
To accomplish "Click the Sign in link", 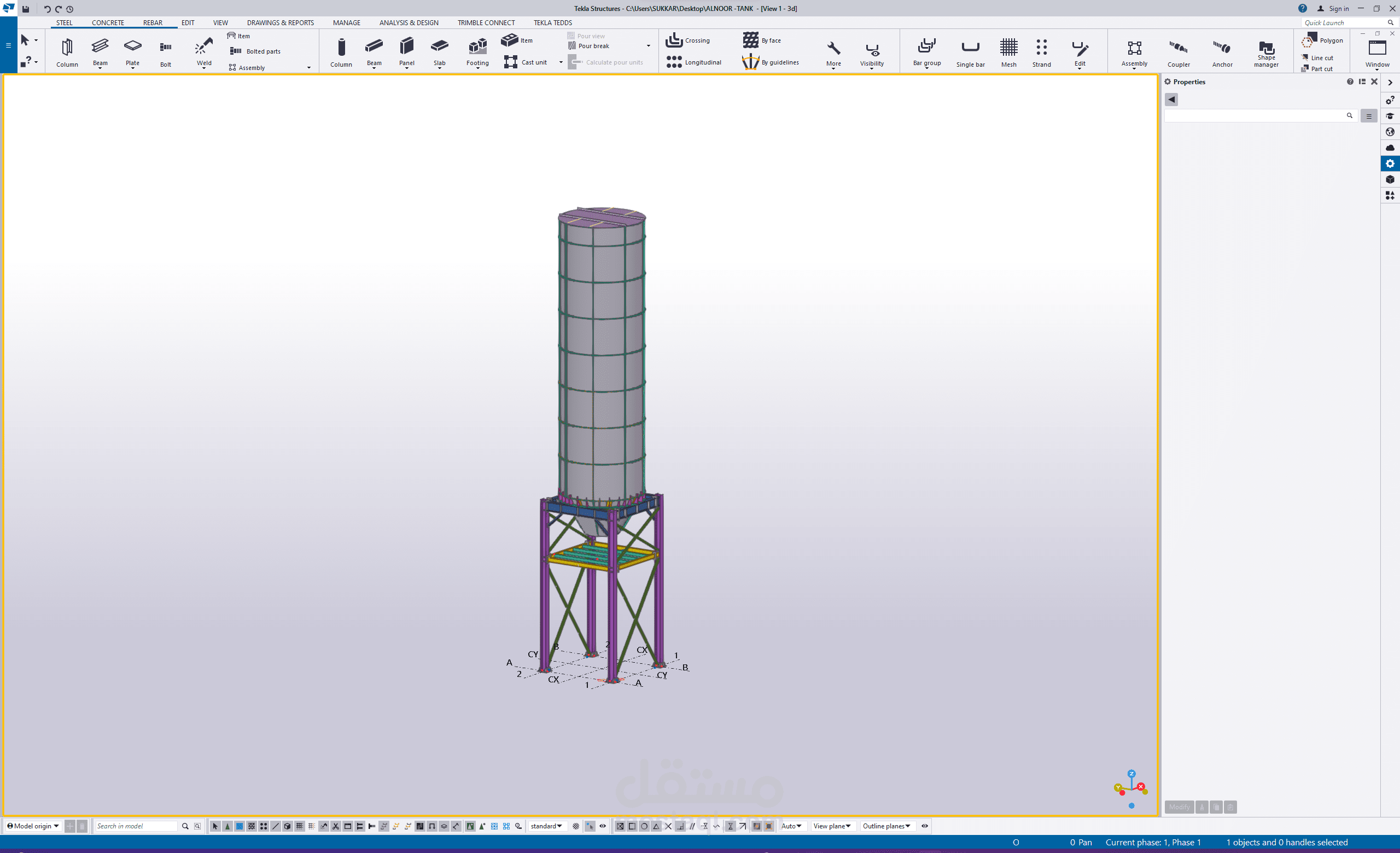I will 1338,9.
